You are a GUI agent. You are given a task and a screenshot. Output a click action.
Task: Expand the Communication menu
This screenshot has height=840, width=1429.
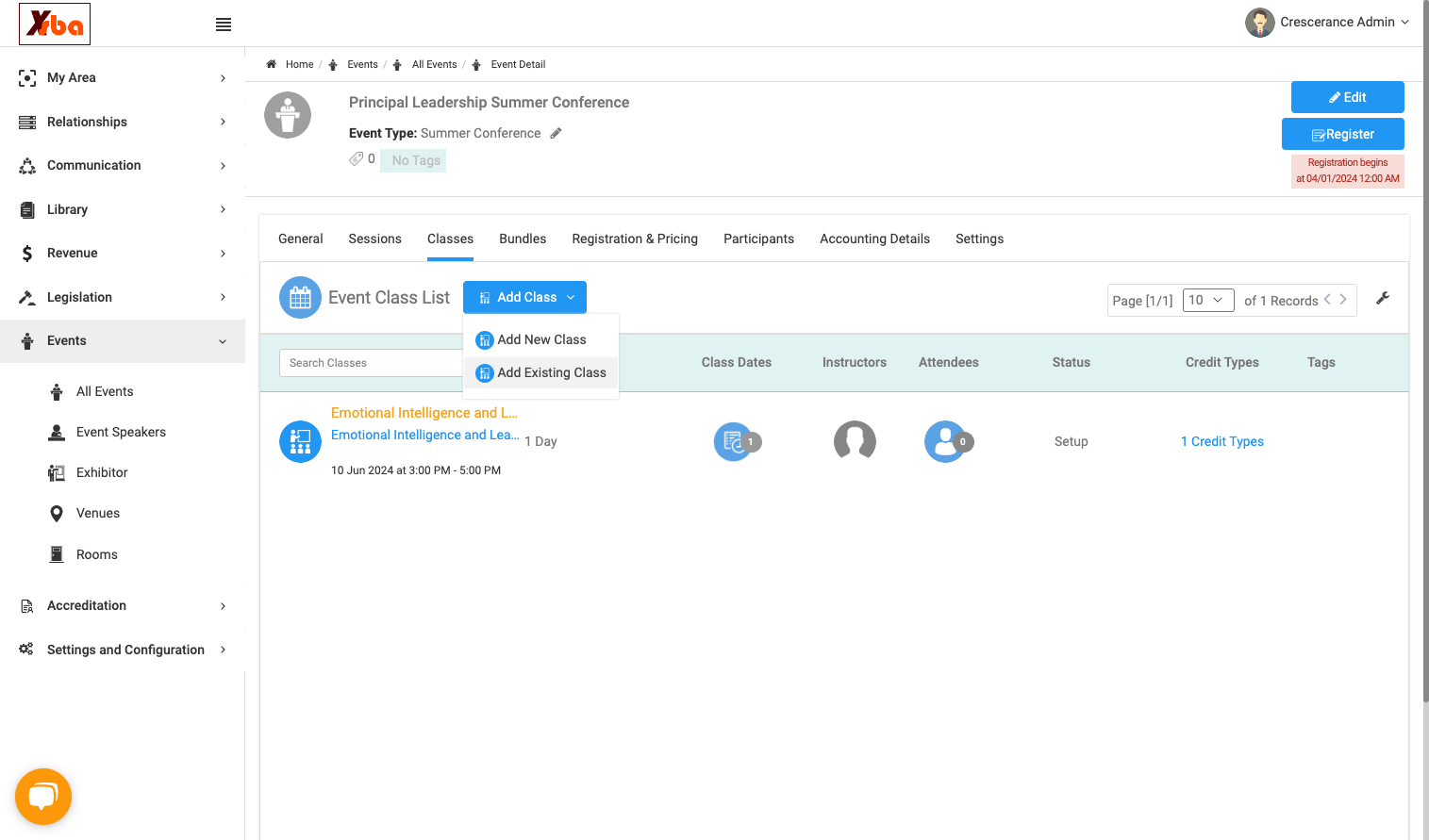(123, 165)
